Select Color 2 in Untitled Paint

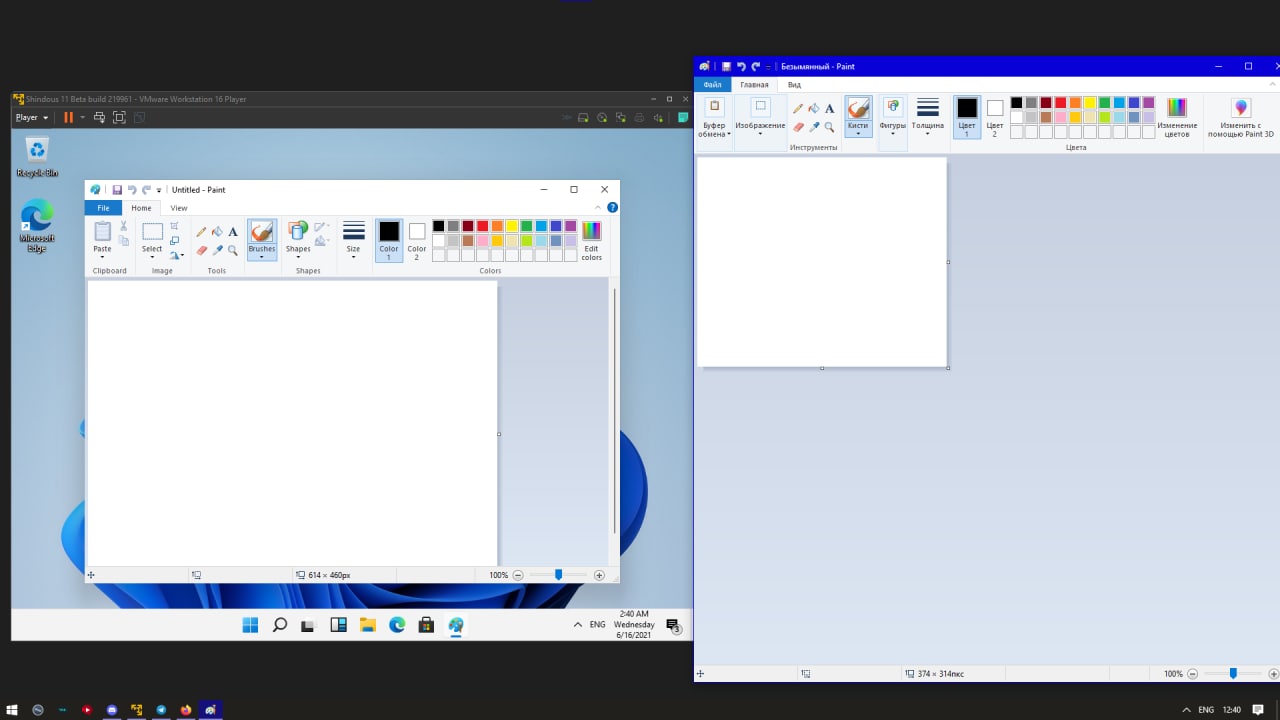417,241
